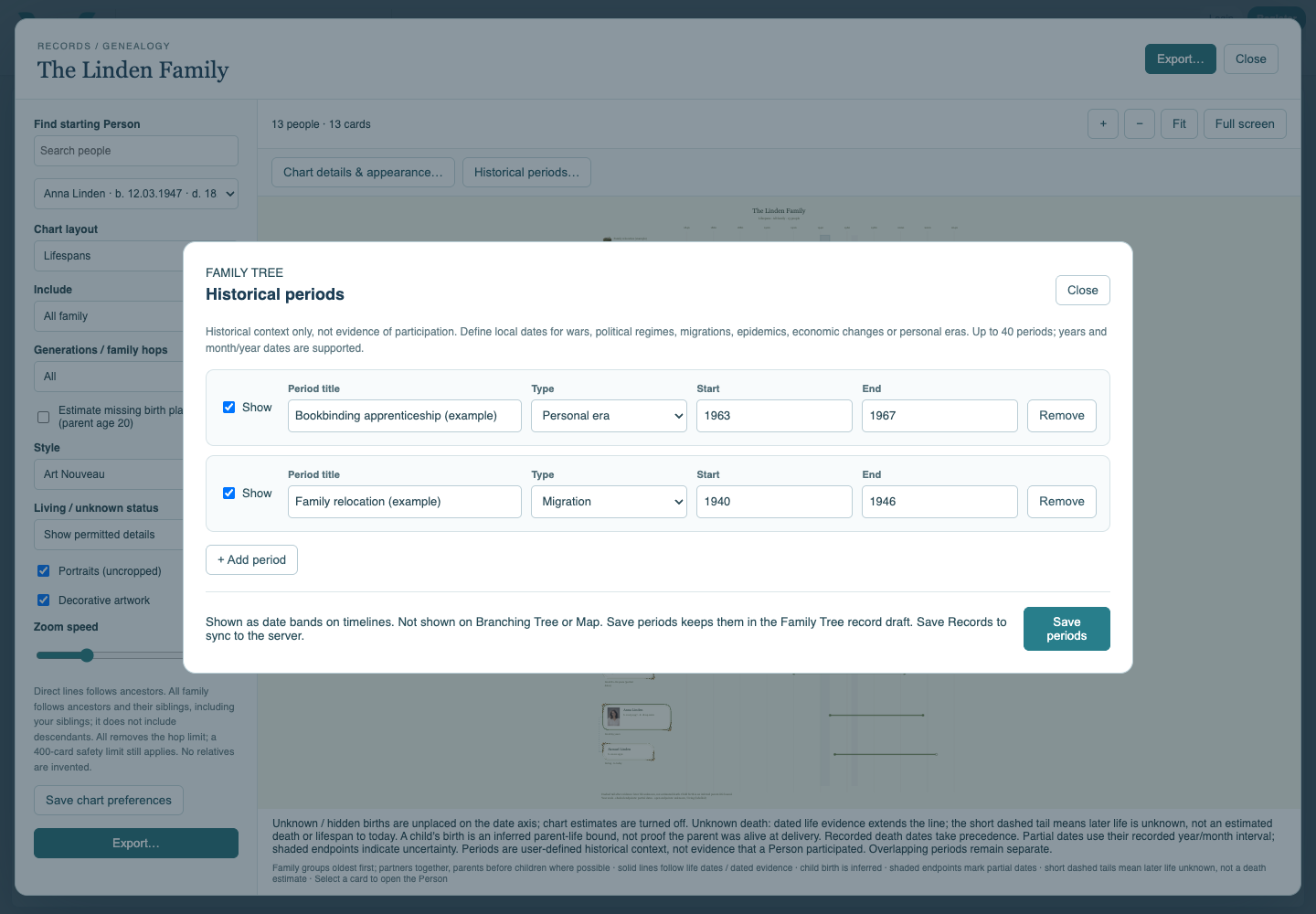Click Save periods button

click(1067, 629)
